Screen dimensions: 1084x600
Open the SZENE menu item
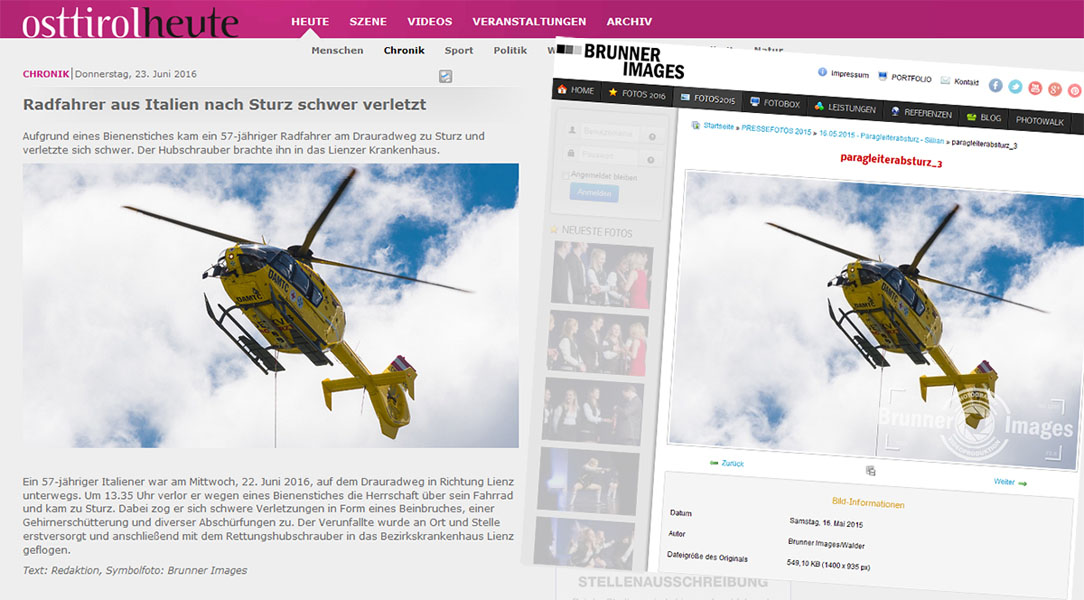pos(368,21)
